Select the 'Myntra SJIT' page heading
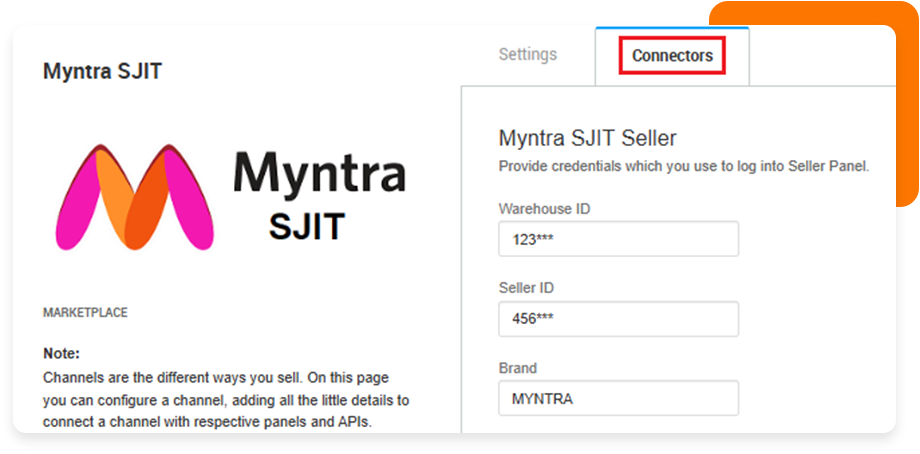The width and height of the screenshot is (920, 454). [103, 72]
